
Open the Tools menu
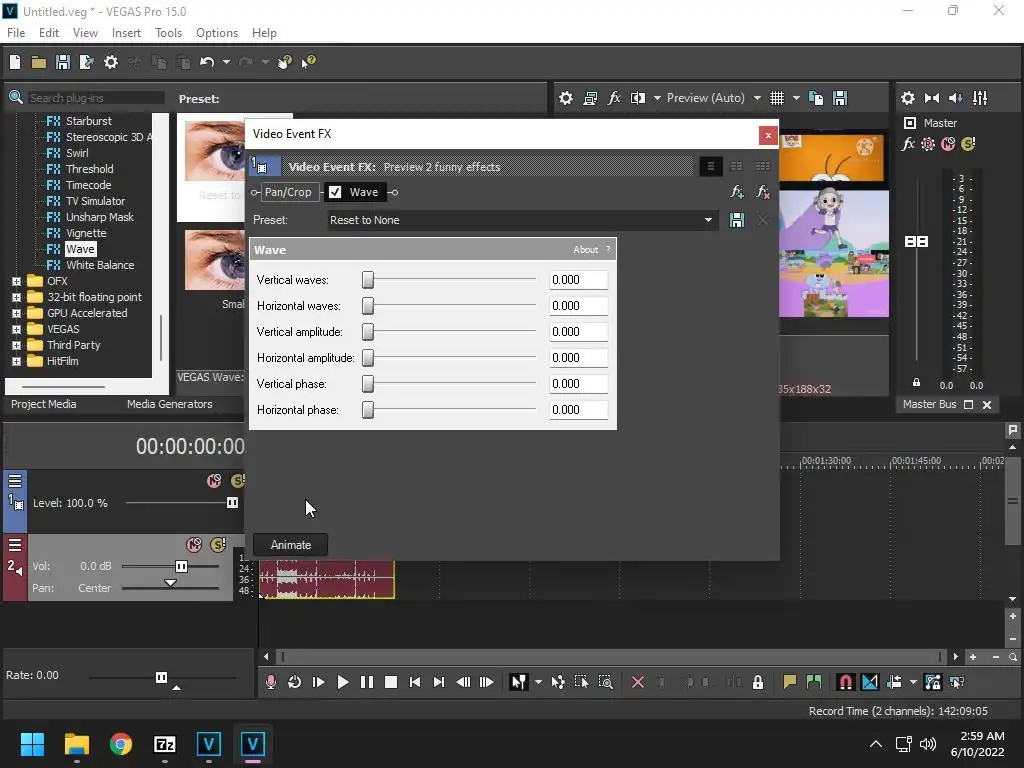(x=168, y=33)
